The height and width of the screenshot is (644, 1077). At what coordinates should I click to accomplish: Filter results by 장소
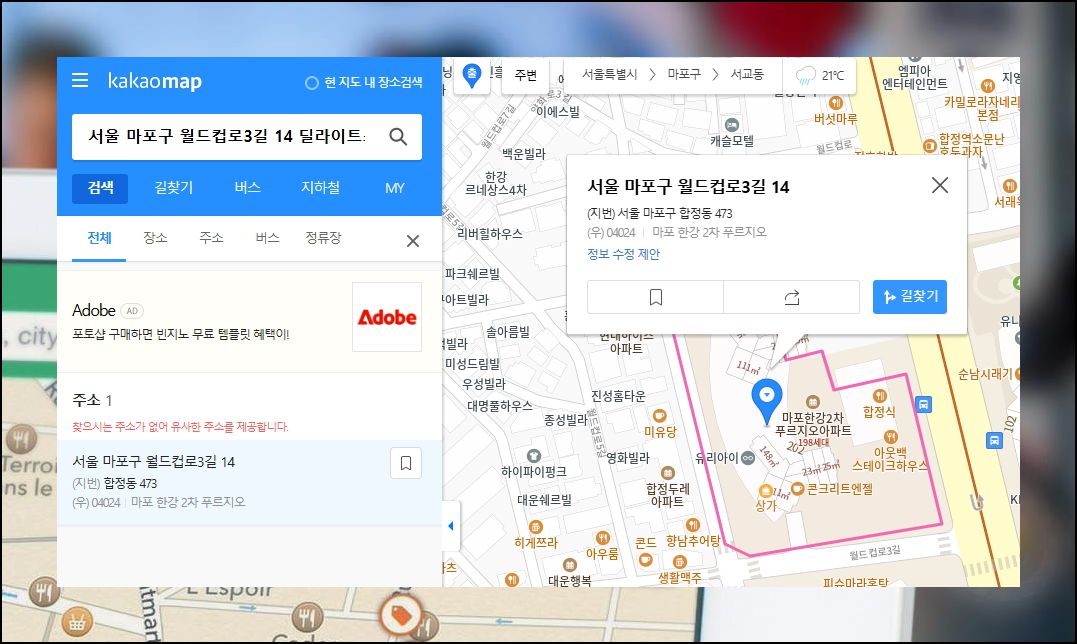(155, 238)
